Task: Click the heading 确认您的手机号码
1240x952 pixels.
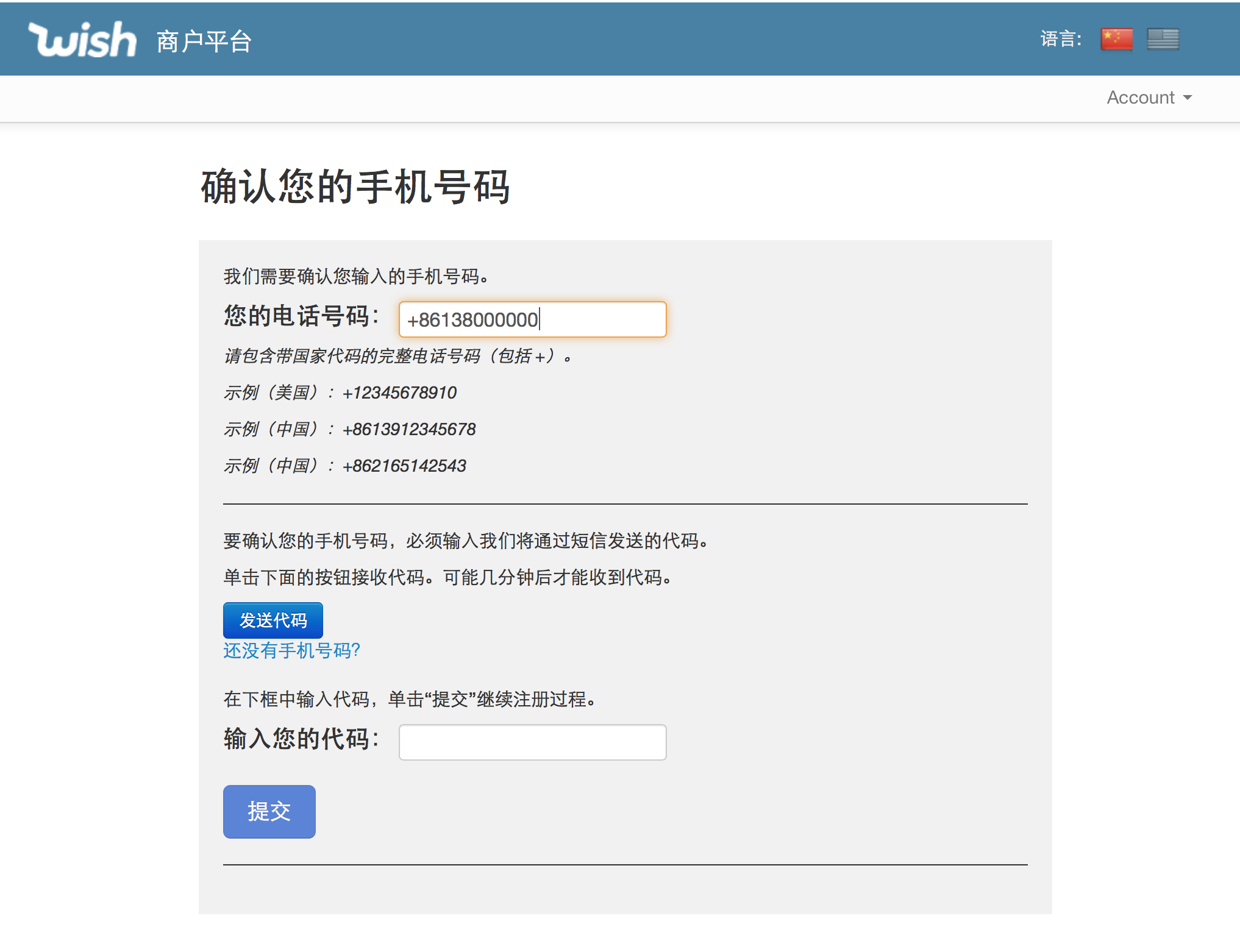Action: click(355, 186)
